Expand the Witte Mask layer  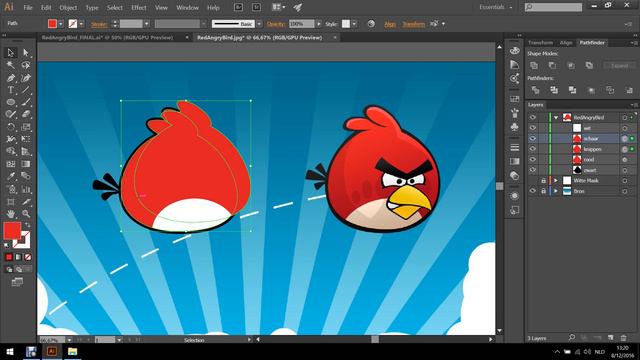(x=556, y=180)
